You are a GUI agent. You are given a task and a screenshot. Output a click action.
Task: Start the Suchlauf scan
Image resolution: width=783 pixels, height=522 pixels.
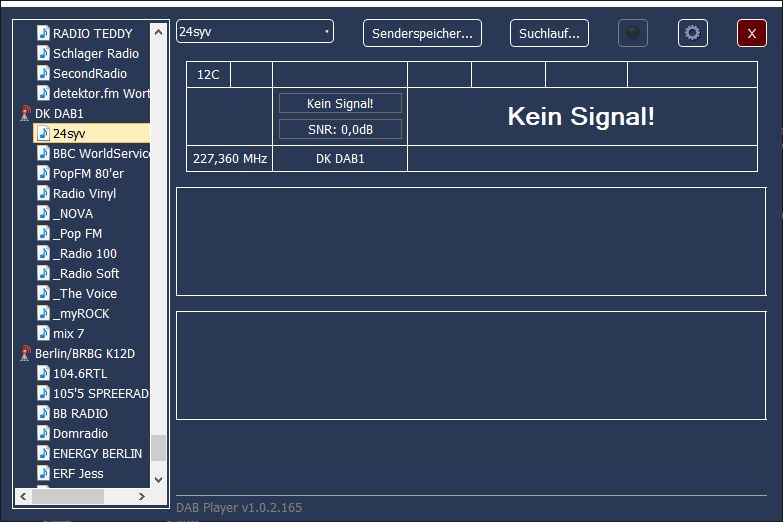tap(549, 33)
